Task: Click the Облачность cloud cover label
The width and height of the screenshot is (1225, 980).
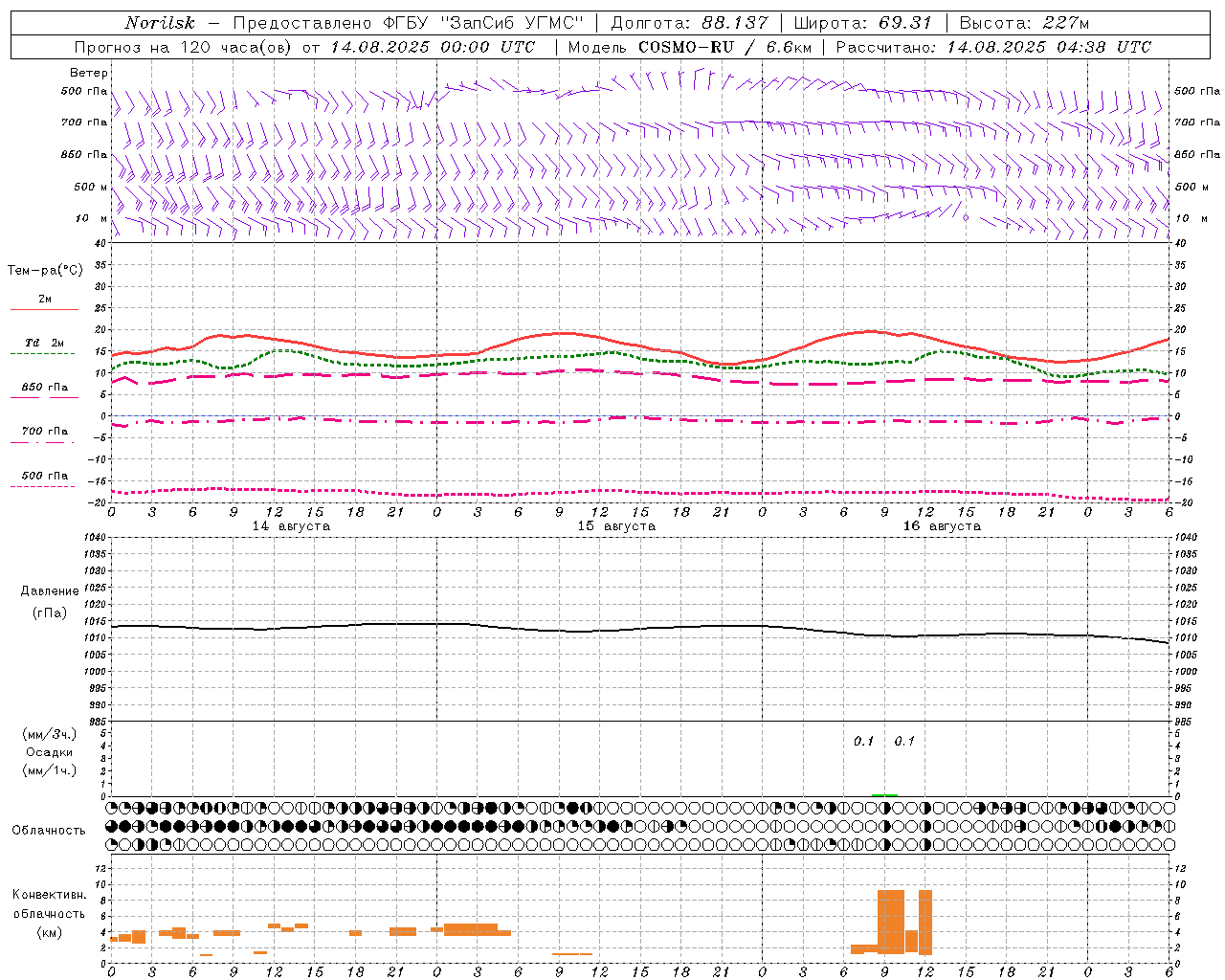Action: click(x=49, y=830)
